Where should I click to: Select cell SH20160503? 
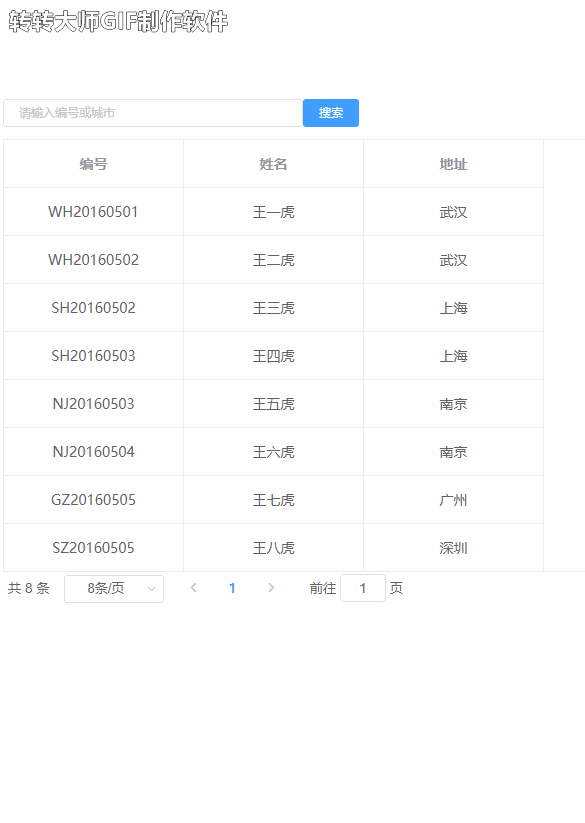[x=93, y=356]
